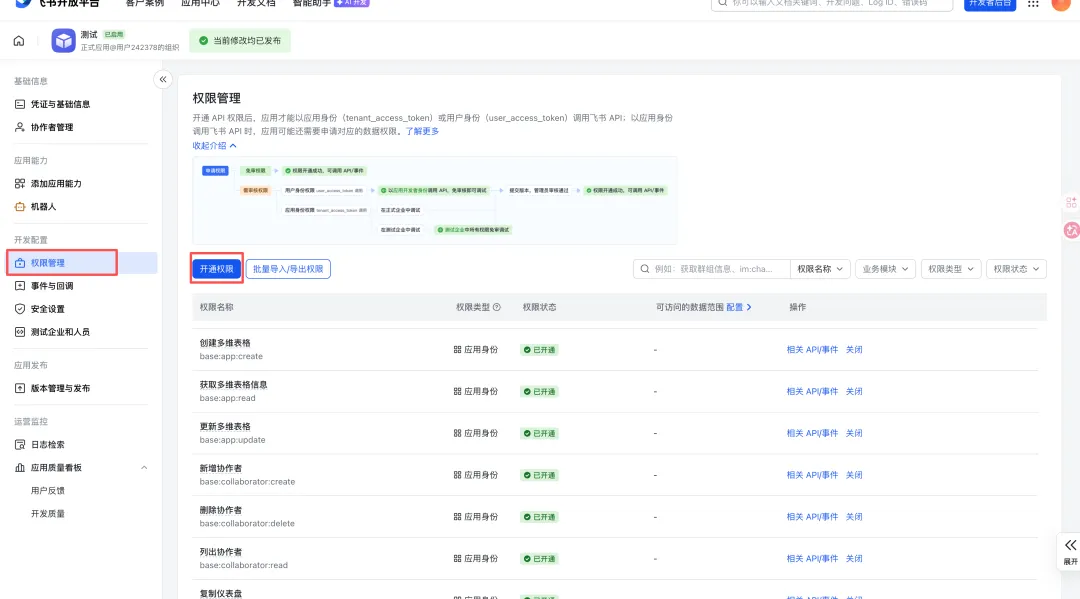The width and height of the screenshot is (1080, 599).
Task: Click 已开通 status of 更新多维表格
Action: click(539, 434)
